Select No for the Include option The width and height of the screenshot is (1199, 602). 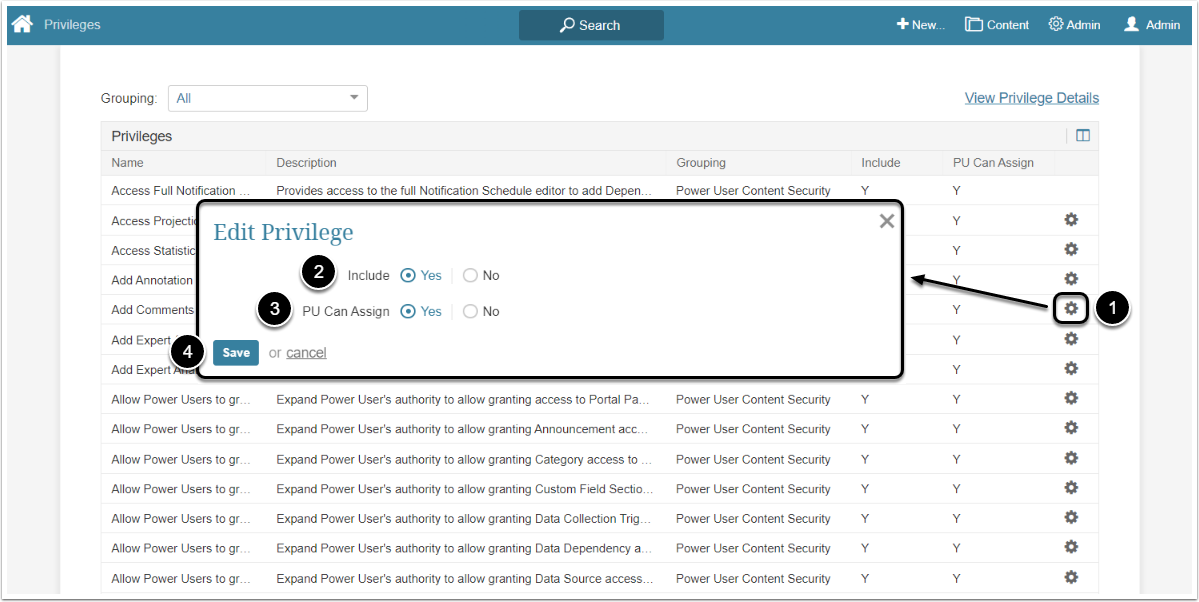tap(470, 276)
